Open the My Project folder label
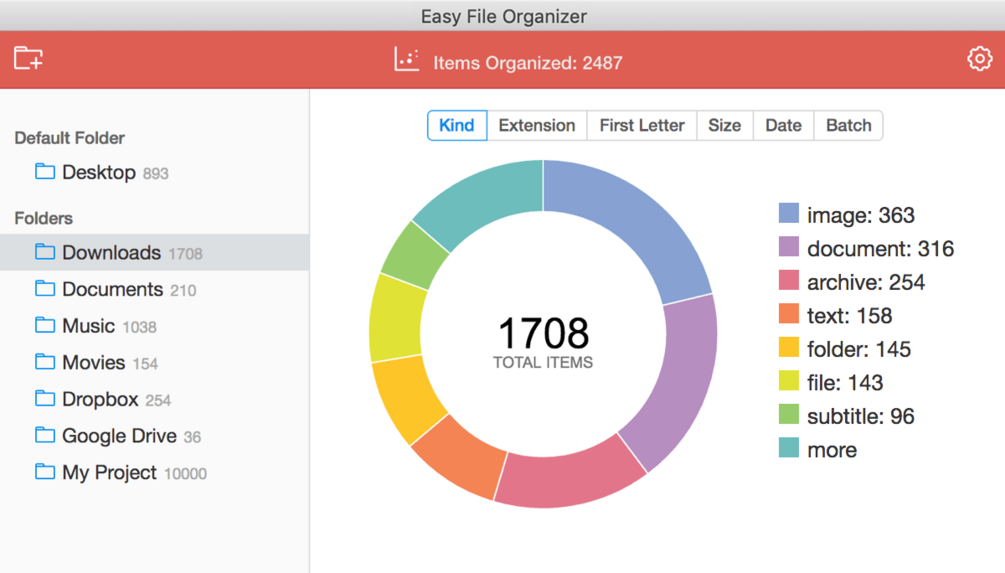This screenshot has width=1005, height=573. click(x=109, y=472)
